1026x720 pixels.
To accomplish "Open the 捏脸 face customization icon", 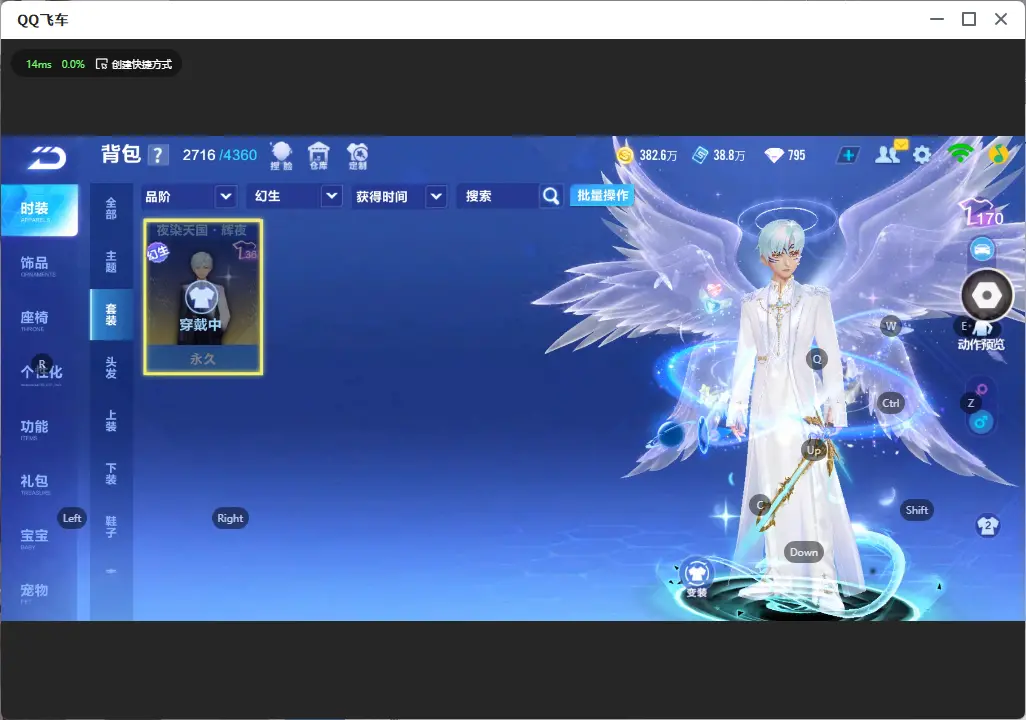I will pyautogui.click(x=281, y=156).
